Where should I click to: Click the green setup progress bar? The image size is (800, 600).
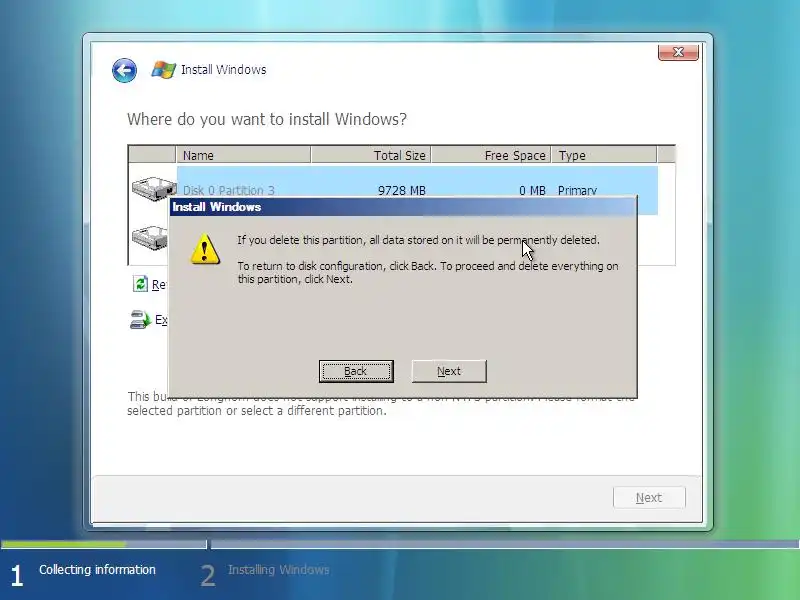point(64,544)
